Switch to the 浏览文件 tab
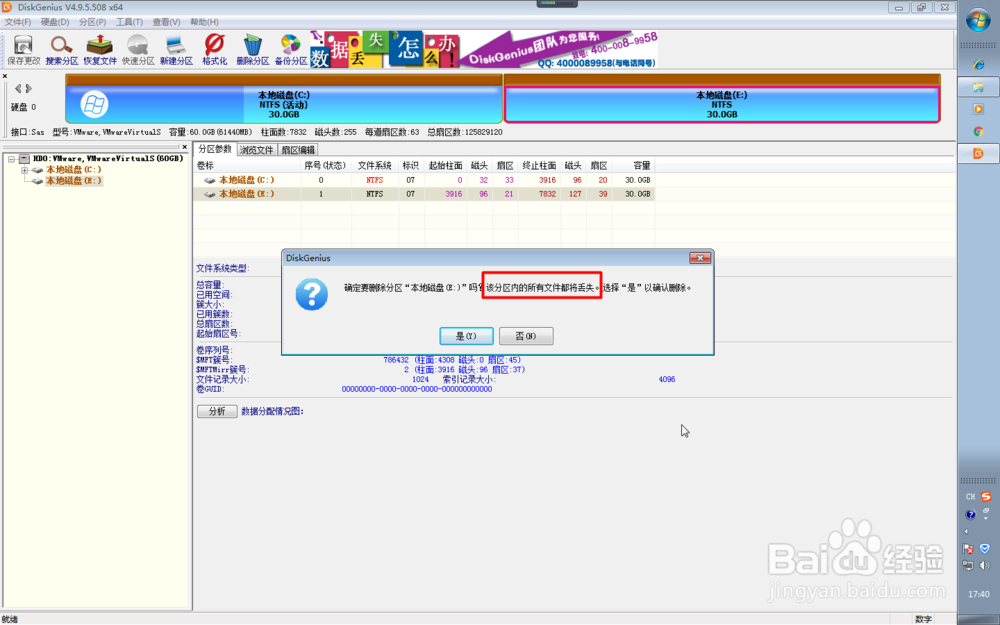The height and width of the screenshot is (625, 1000). coord(256,151)
